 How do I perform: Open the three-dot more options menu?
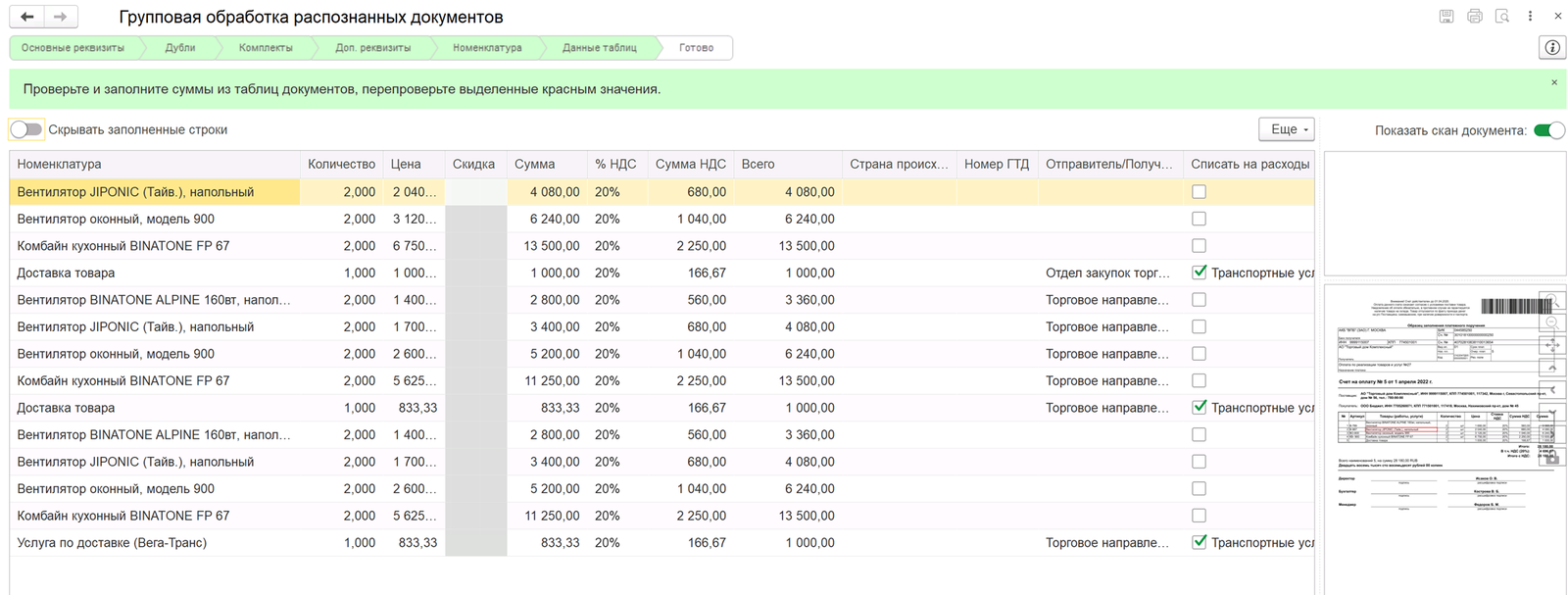[1530, 17]
